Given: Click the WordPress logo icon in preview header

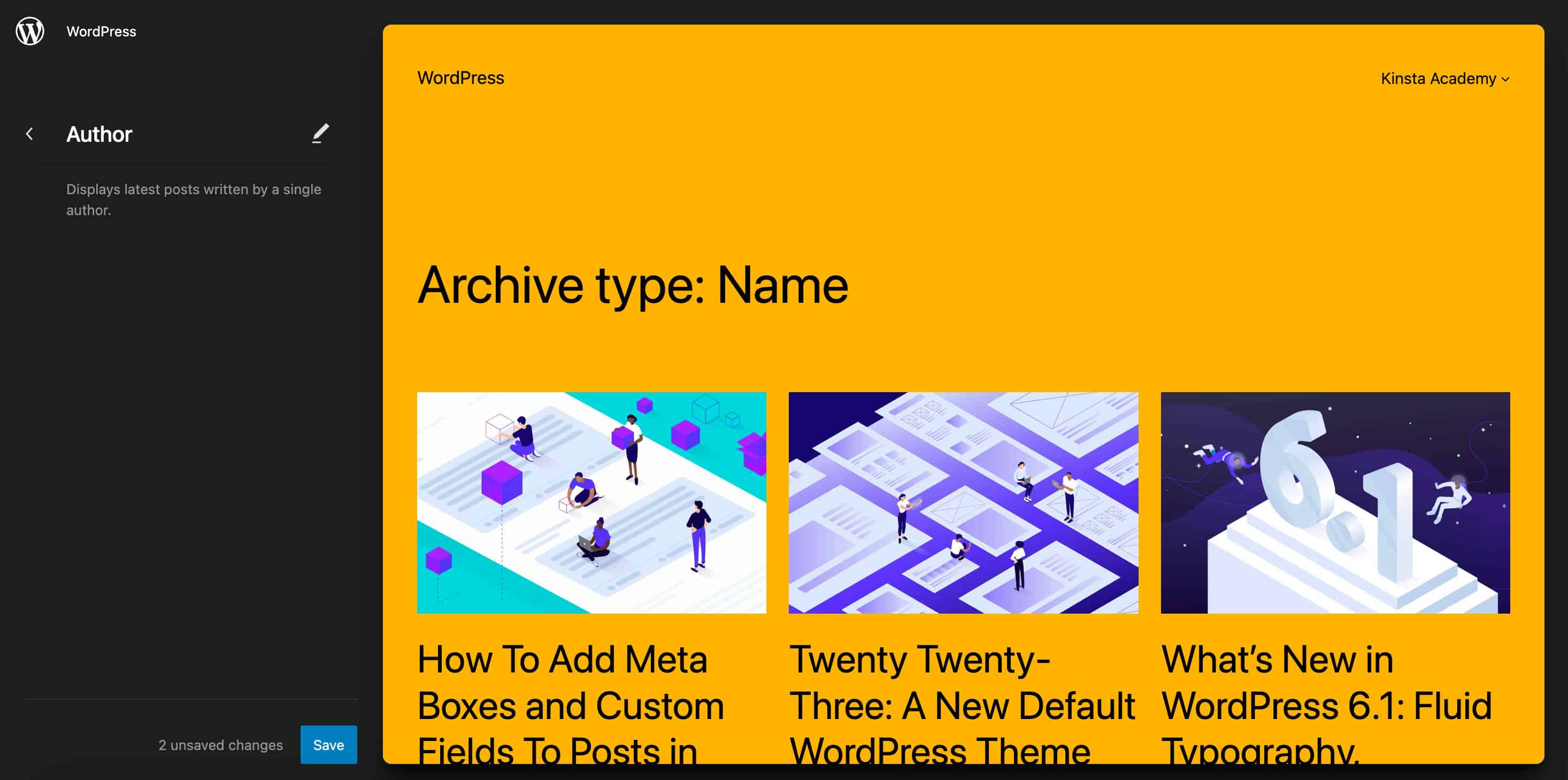Looking at the screenshot, I should (30, 30).
